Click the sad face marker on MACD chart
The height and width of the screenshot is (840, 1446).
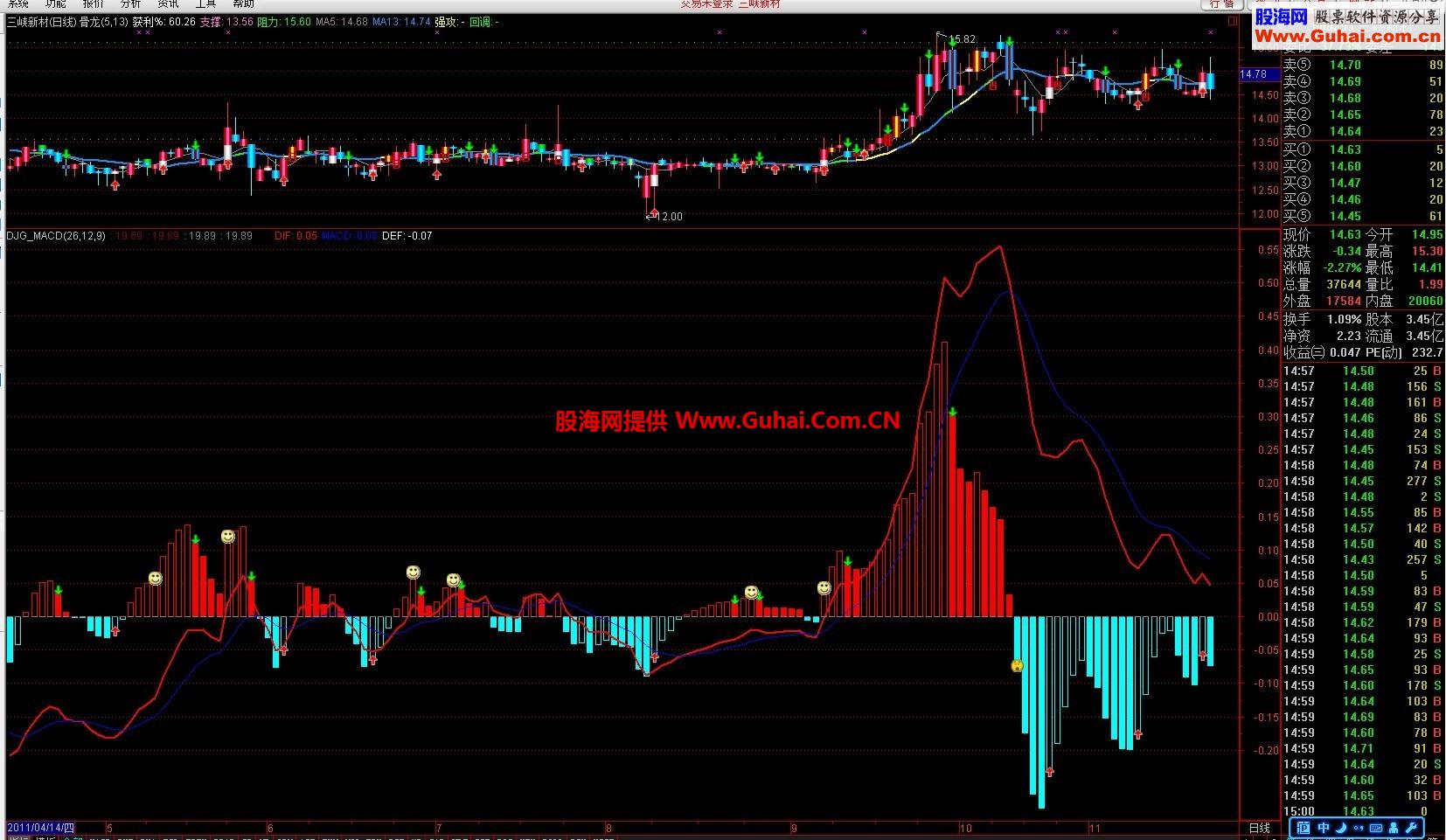click(x=1017, y=665)
